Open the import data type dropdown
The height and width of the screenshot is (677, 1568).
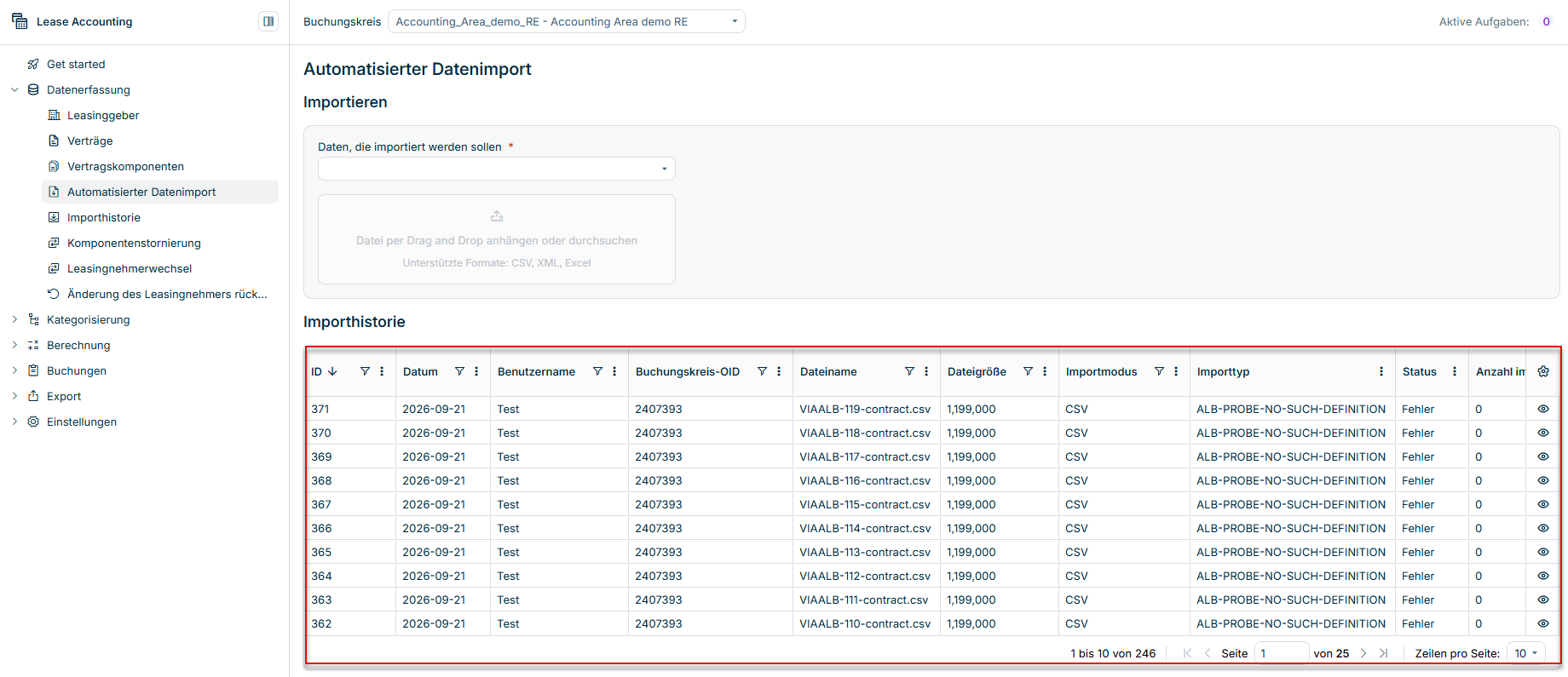497,169
